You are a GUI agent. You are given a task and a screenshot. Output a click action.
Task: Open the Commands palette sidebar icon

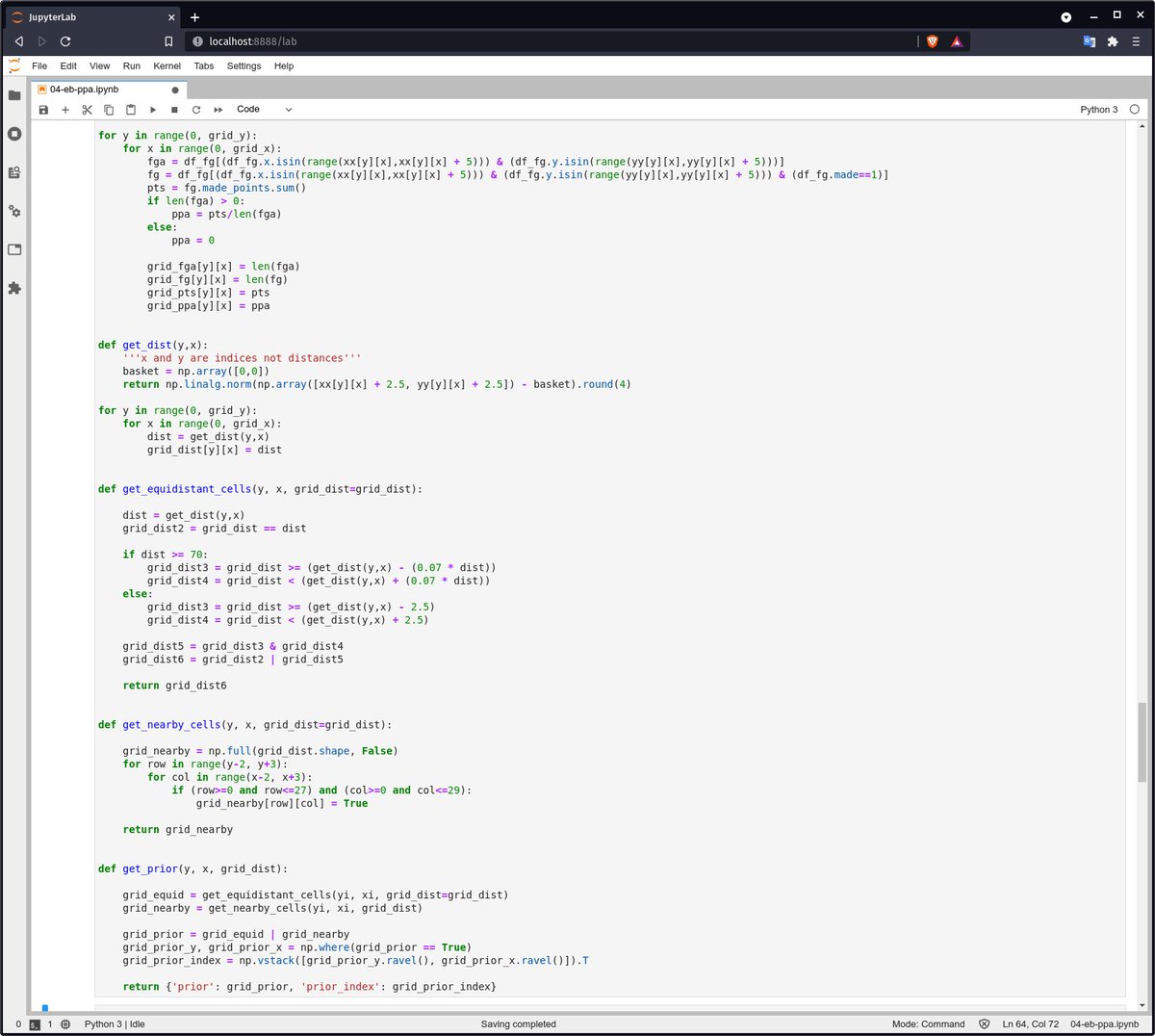coord(14,172)
